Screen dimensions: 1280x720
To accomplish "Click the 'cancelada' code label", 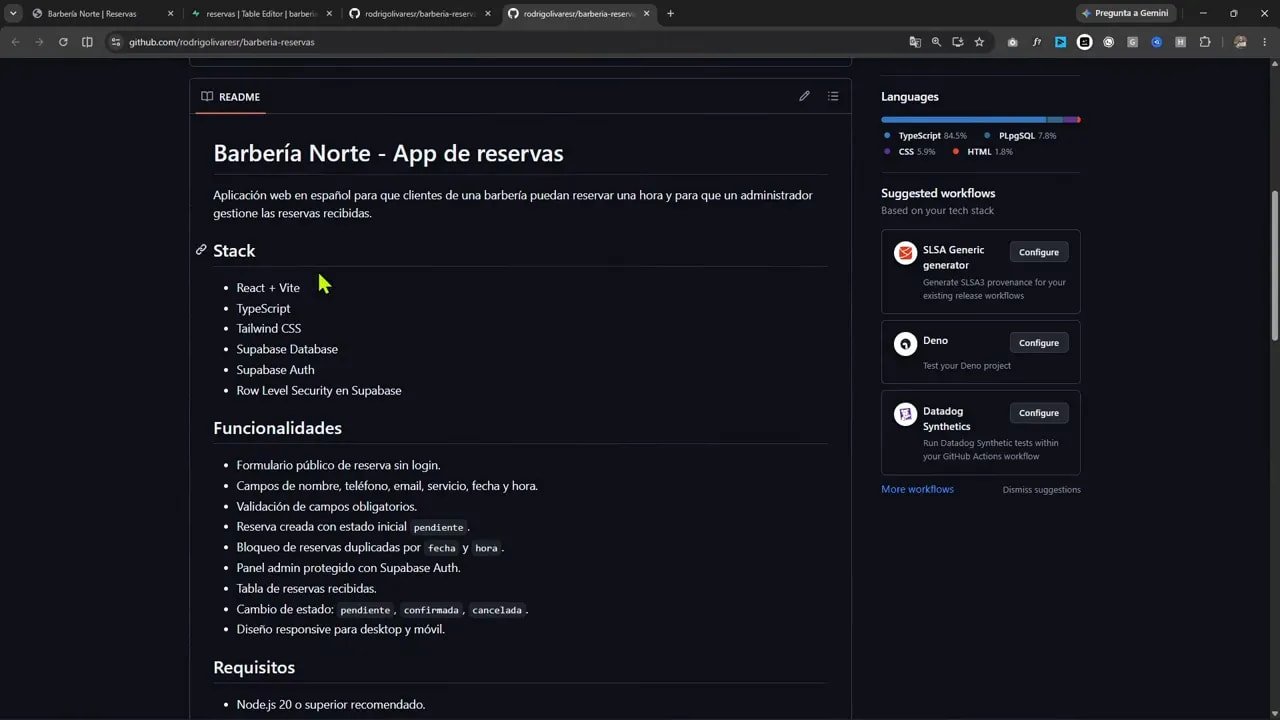I will 497,610.
